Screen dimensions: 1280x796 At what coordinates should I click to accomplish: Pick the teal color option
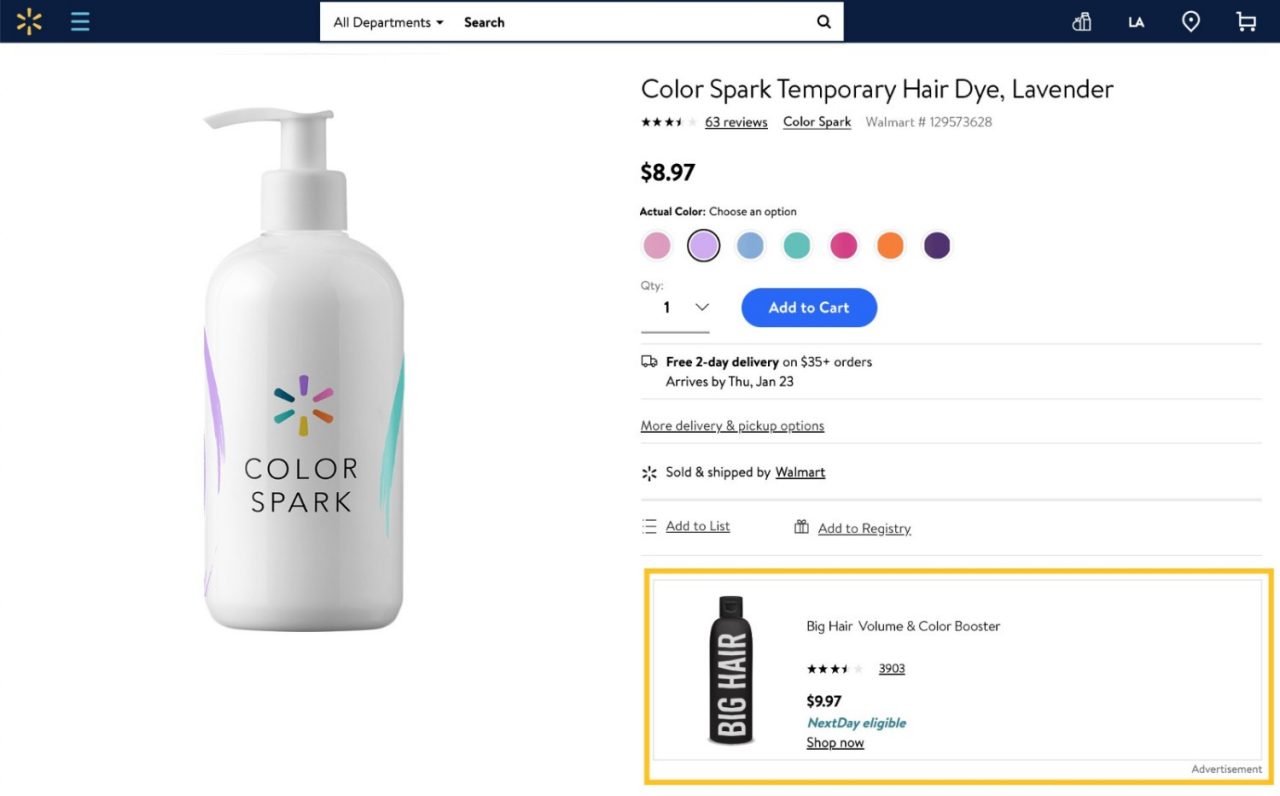pos(797,245)
